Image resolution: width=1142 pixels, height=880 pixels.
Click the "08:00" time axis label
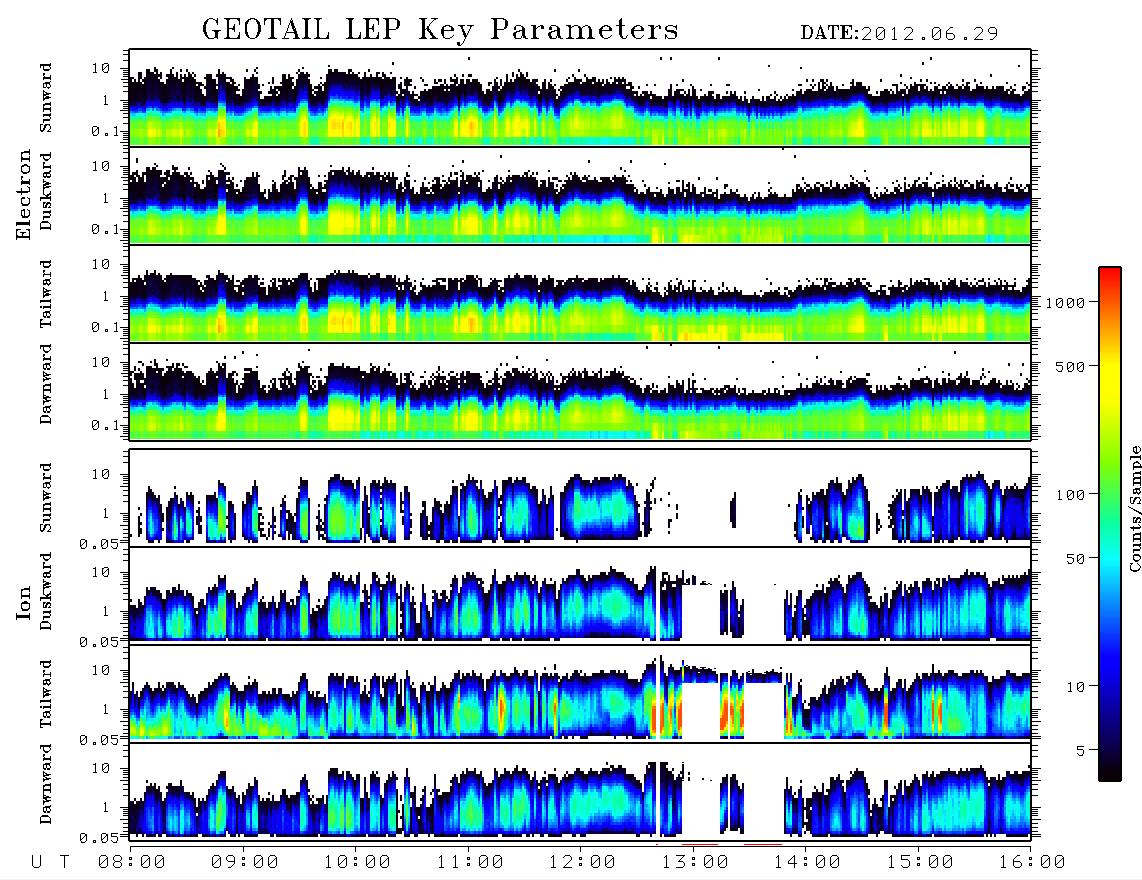pyautogui.click(x=131, y=862)
